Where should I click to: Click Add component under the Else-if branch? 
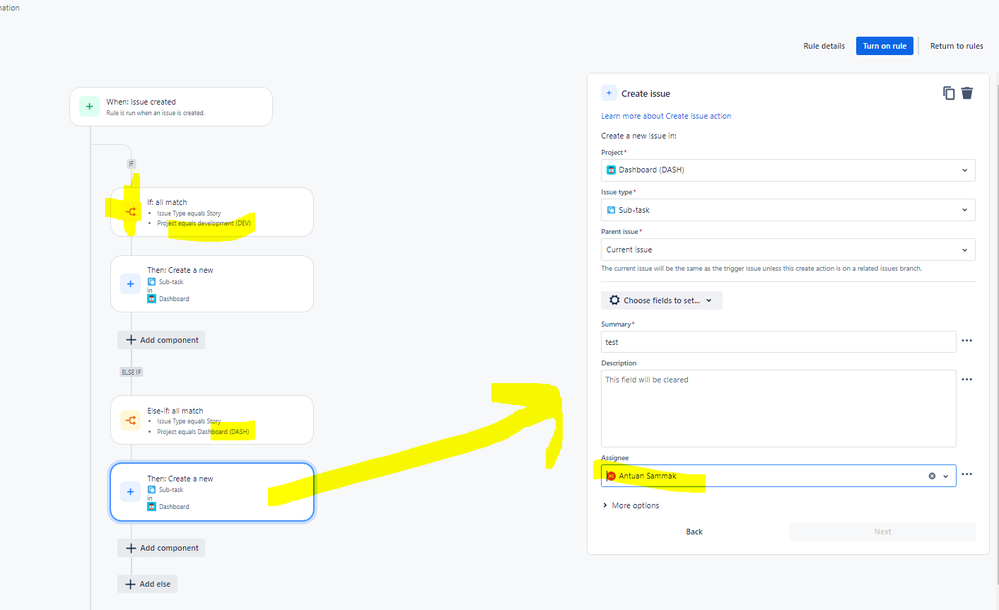click(x=161, y=548)
